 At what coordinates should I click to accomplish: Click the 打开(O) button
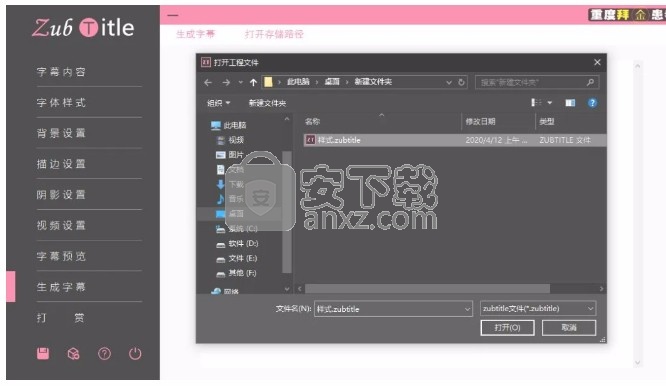[508, 327]
